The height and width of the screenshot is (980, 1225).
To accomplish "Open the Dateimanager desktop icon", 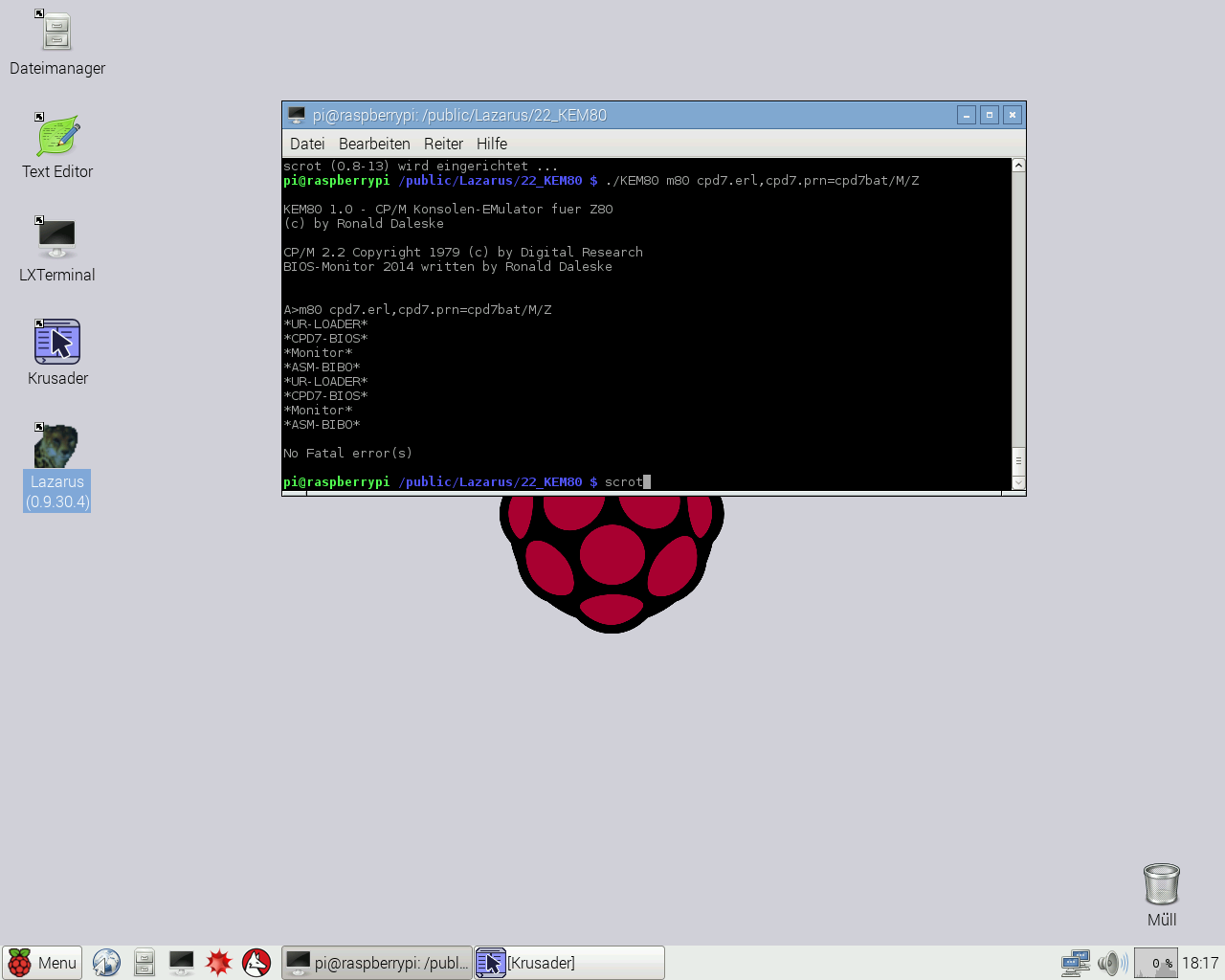I will (x=57, y=43).
